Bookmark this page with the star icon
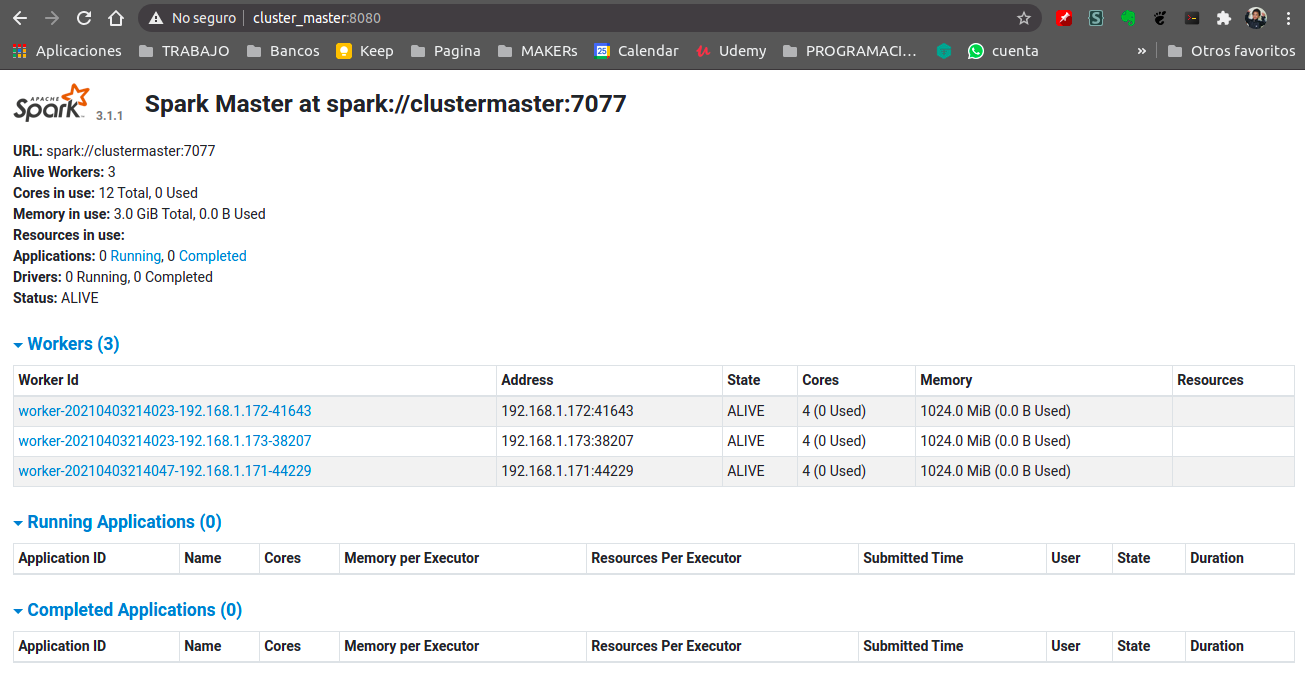 tap(1023, 18)
